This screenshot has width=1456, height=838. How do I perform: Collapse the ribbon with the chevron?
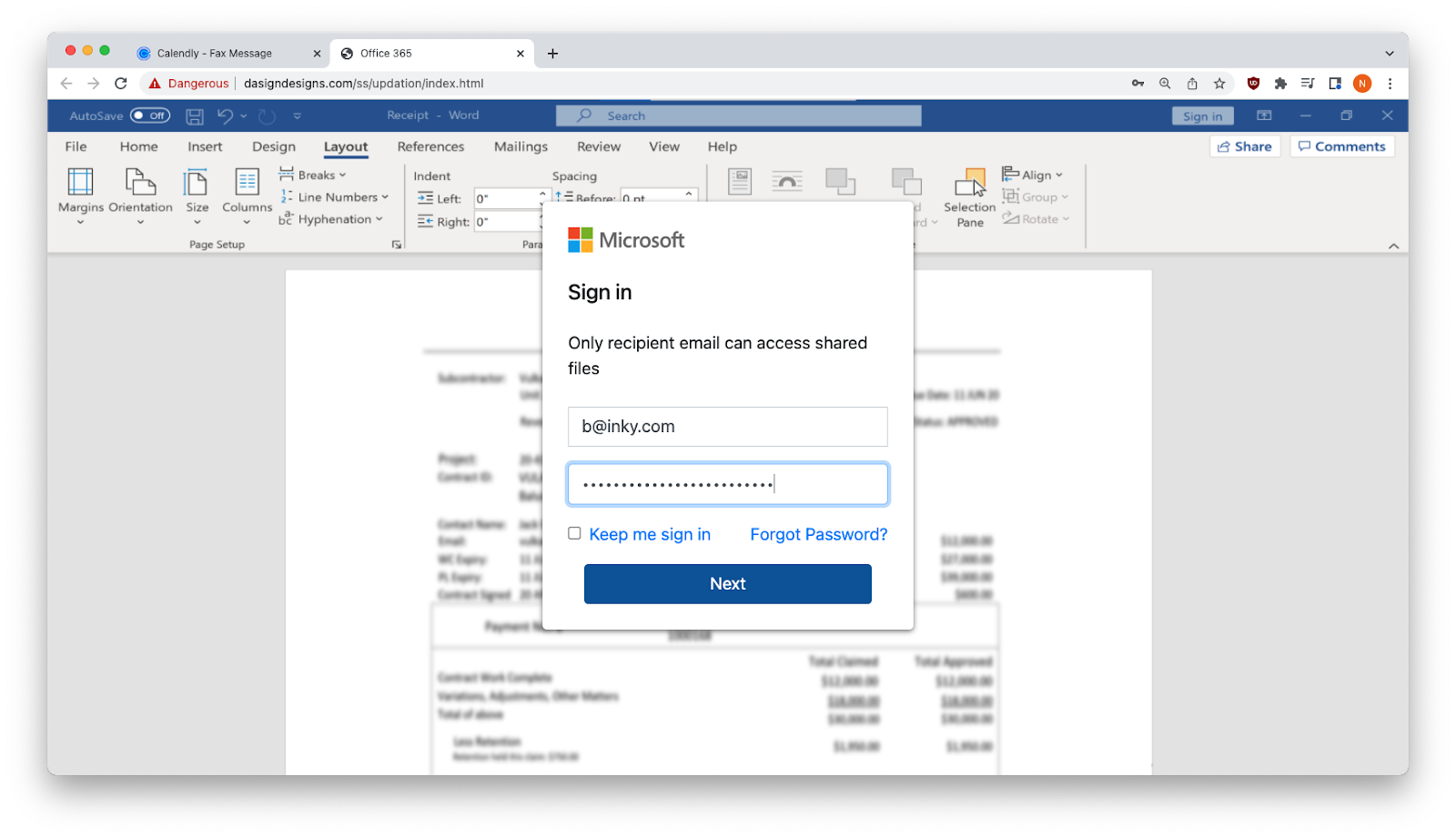(x=1393, y=246)
